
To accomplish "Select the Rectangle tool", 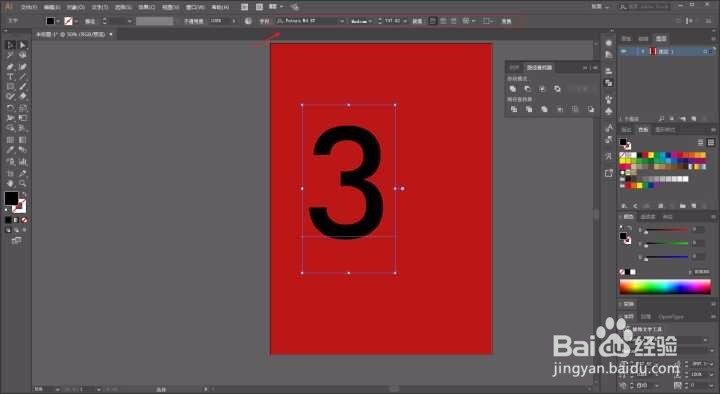I will coord(10,86).
